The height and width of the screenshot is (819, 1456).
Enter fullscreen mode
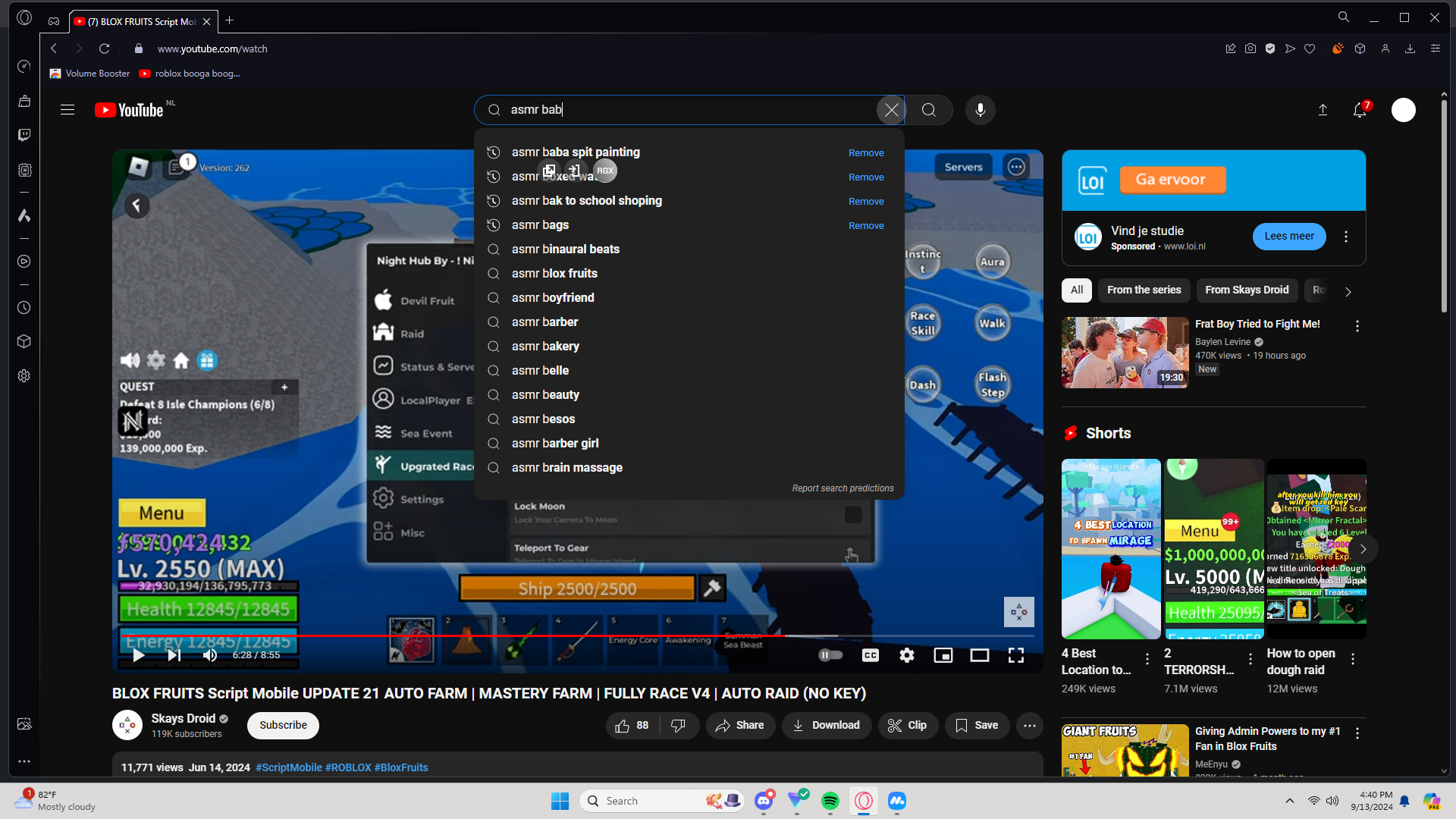(1016, 655)
